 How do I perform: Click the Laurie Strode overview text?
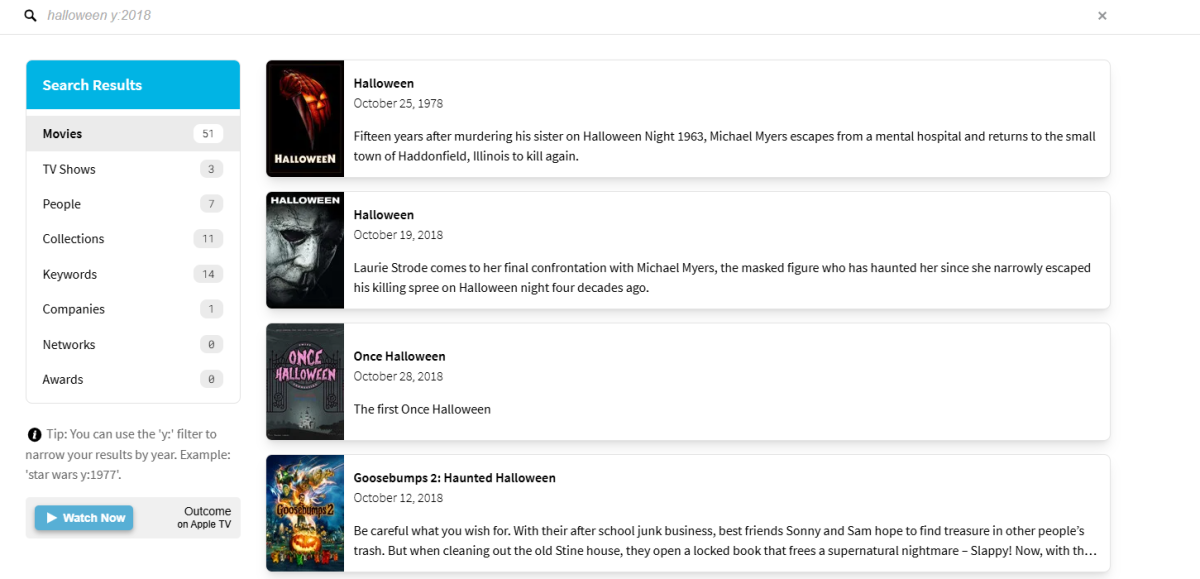point(722,278)
